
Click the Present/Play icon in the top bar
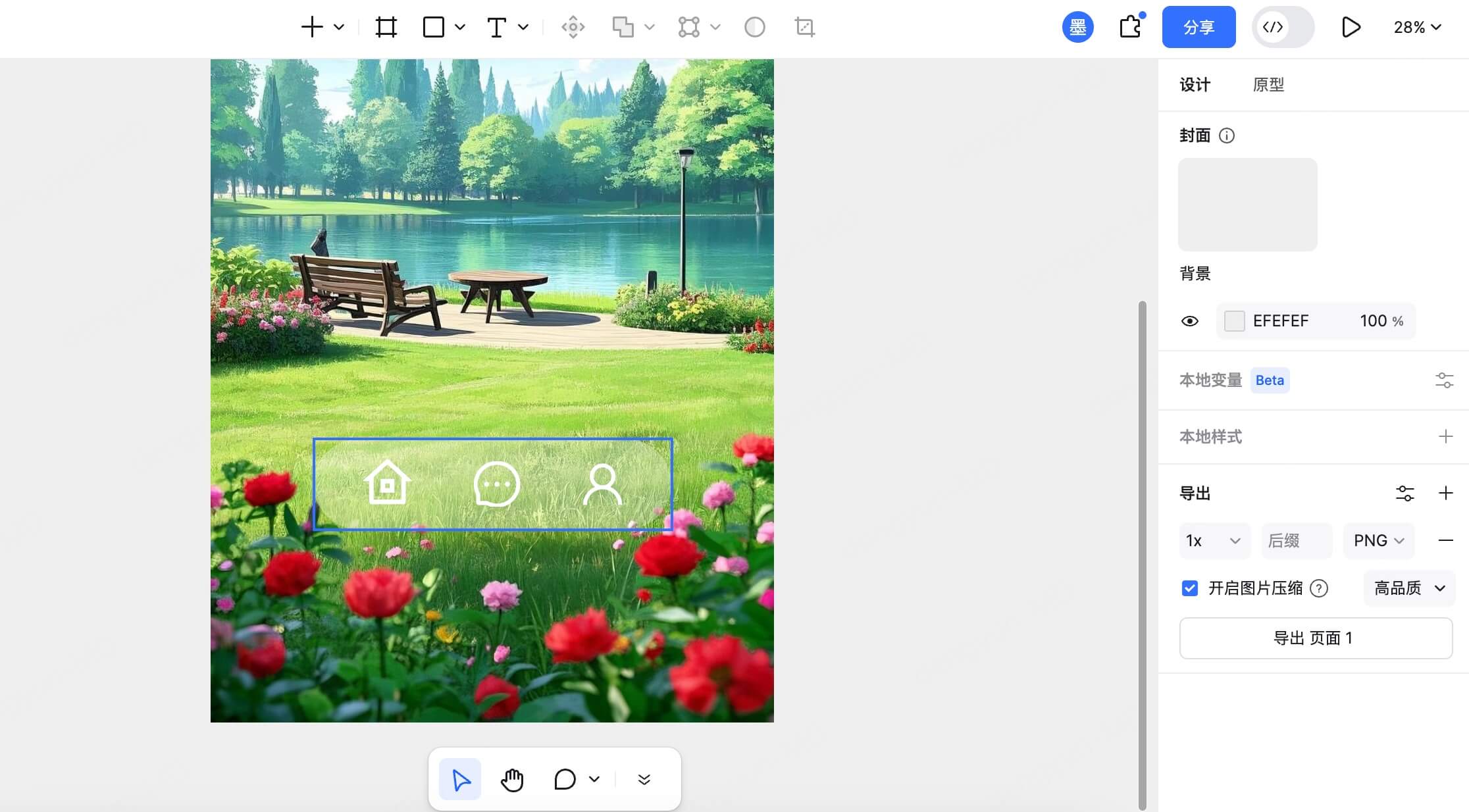1351,27
